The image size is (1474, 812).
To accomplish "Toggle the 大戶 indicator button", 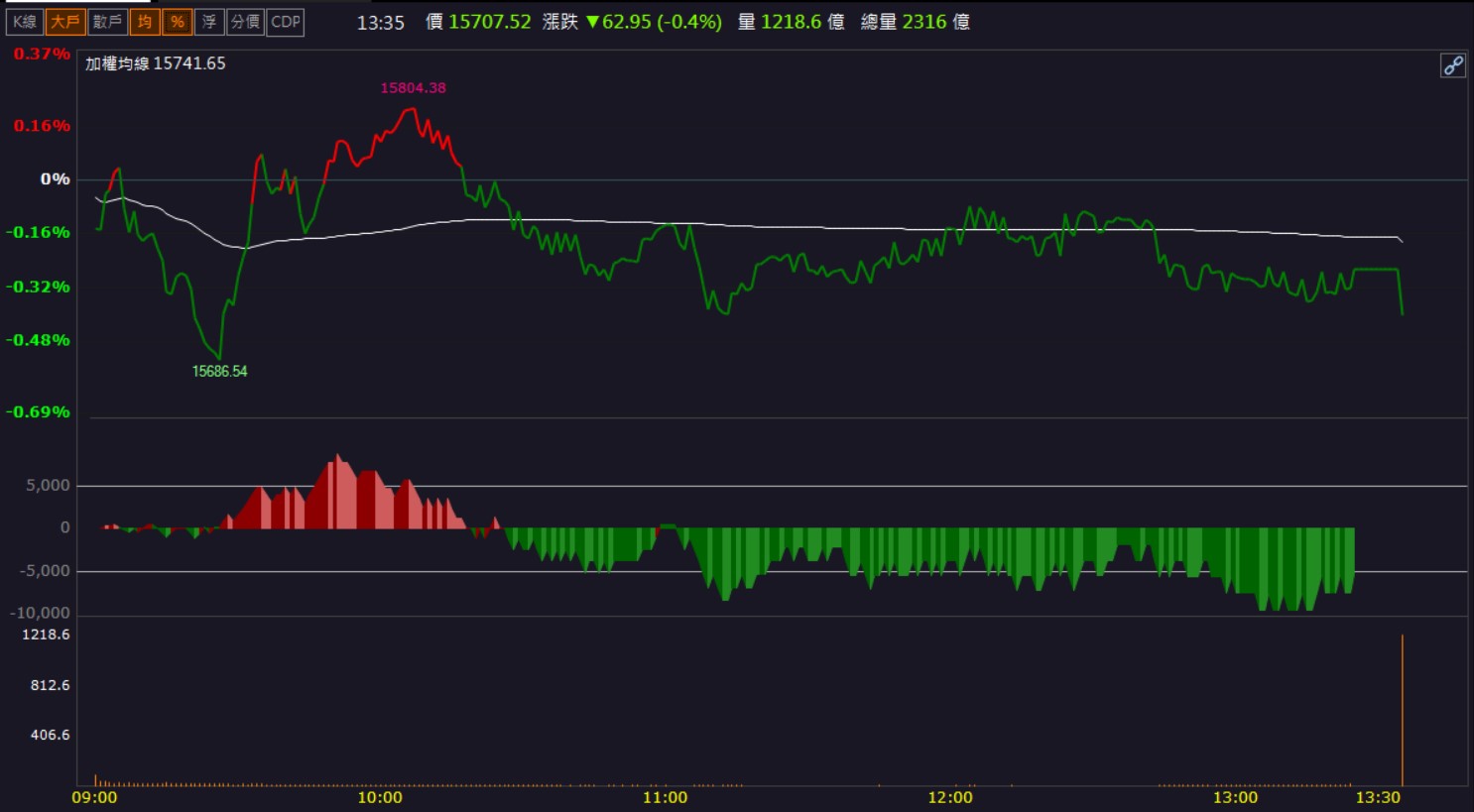I will [65, 22].
